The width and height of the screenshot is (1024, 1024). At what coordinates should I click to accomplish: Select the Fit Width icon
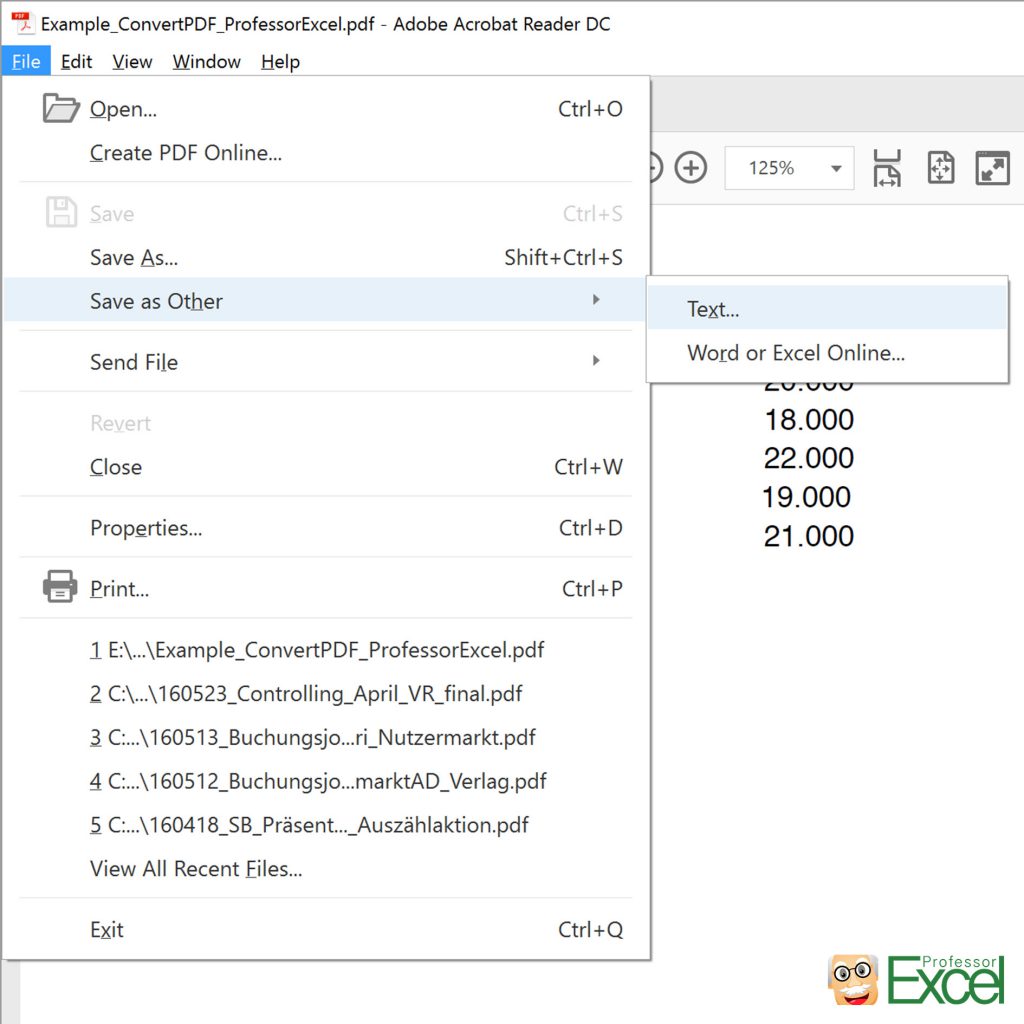point(886,168)
